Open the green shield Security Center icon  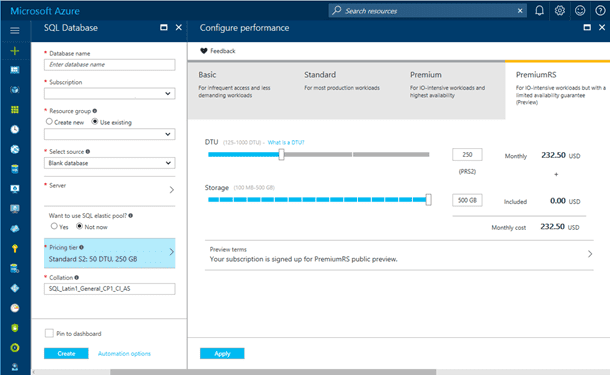(x=15, y=328)
